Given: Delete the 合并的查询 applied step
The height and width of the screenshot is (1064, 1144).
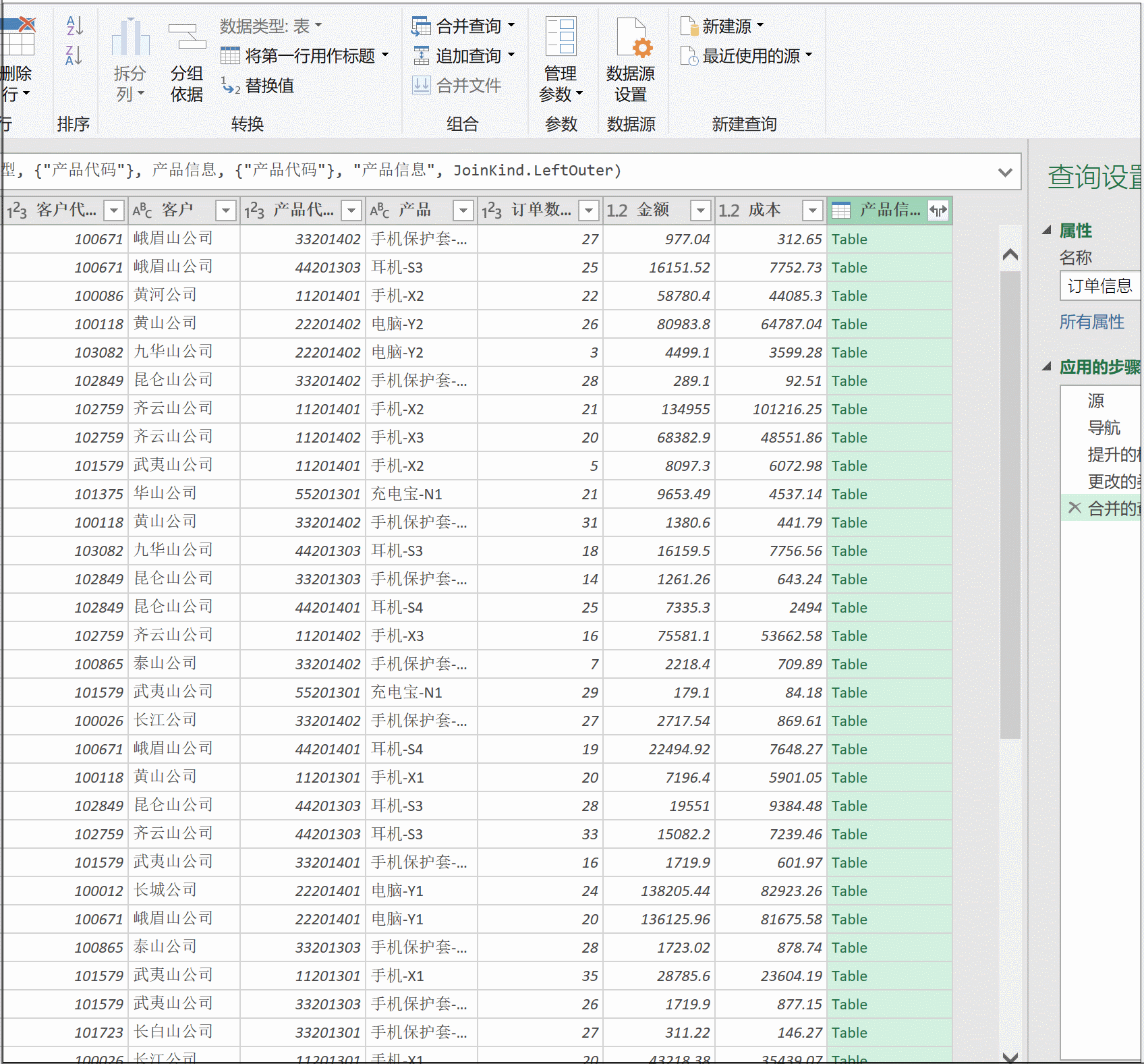Looking at the screenshot, I should click(x=1075, y=507).
